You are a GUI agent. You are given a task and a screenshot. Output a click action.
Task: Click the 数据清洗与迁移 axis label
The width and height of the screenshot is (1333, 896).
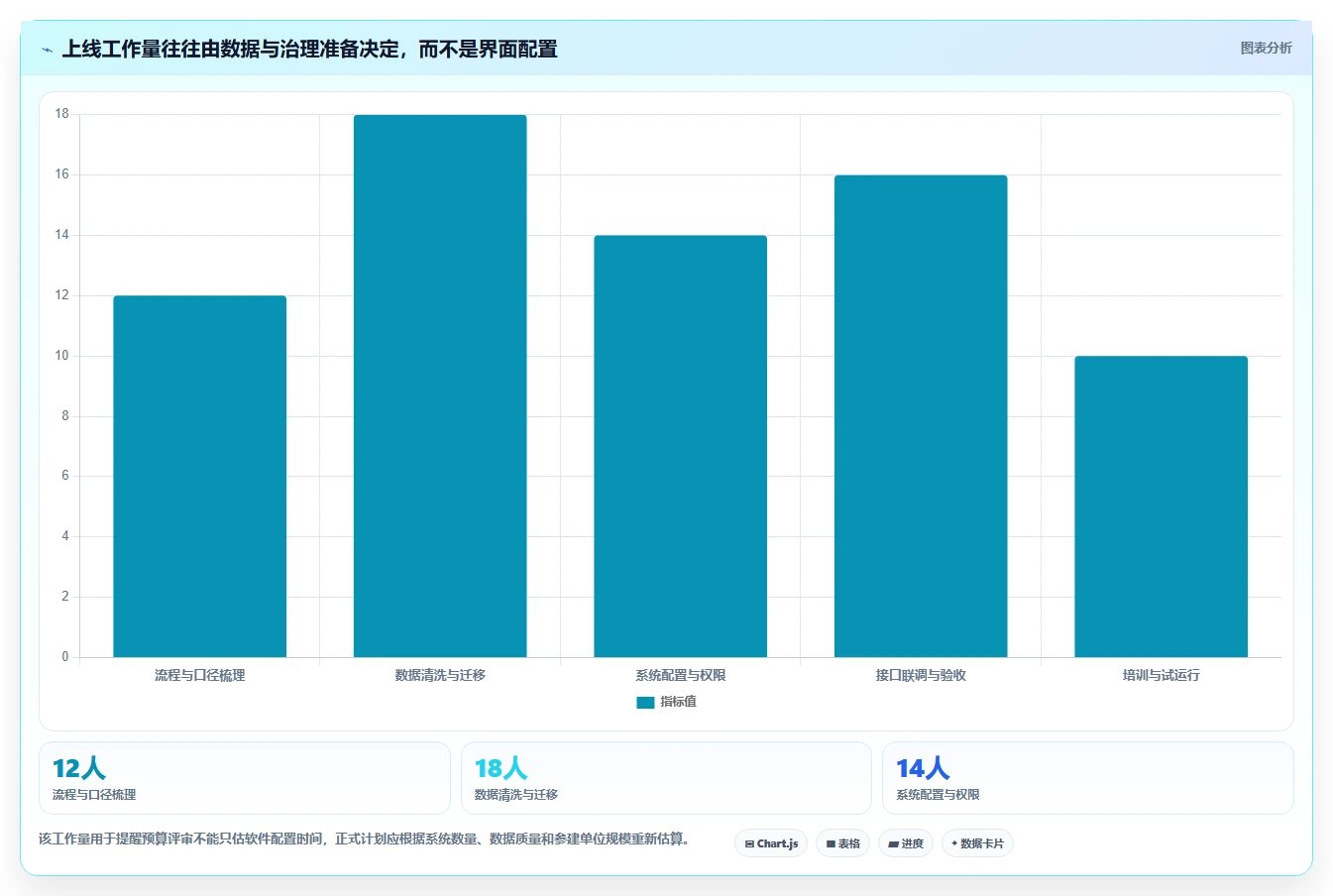point(440,675)
